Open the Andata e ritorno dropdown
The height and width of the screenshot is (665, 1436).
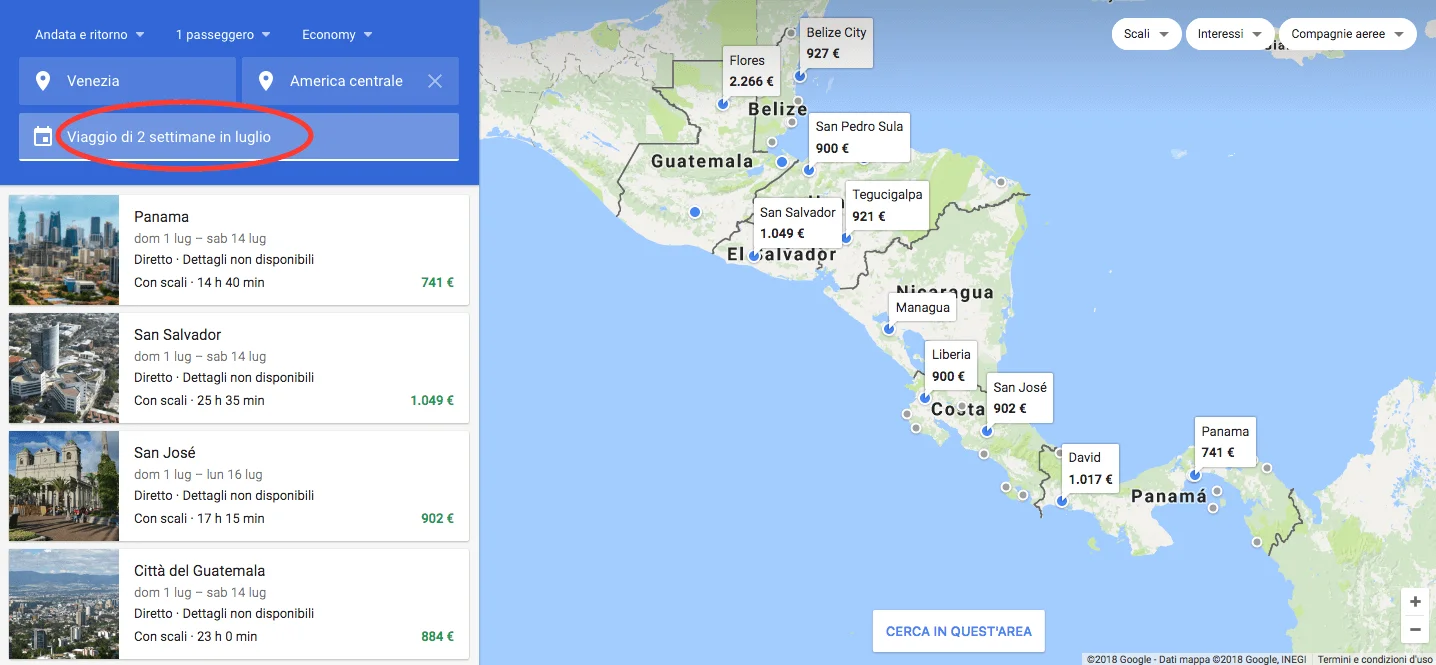89,35
